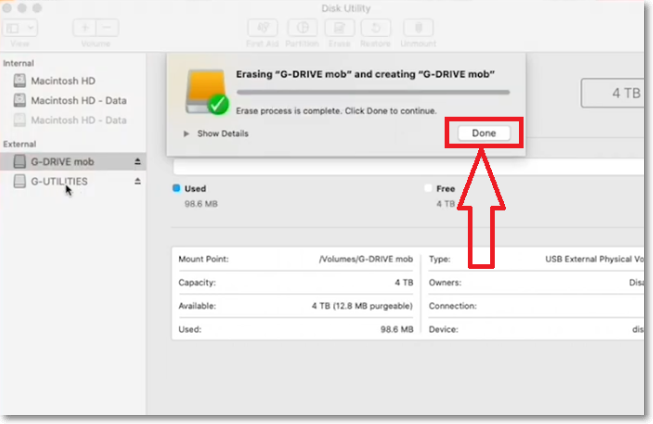Click the G-UTILITIES disk icon in sidebar

[x=20, y=182]
